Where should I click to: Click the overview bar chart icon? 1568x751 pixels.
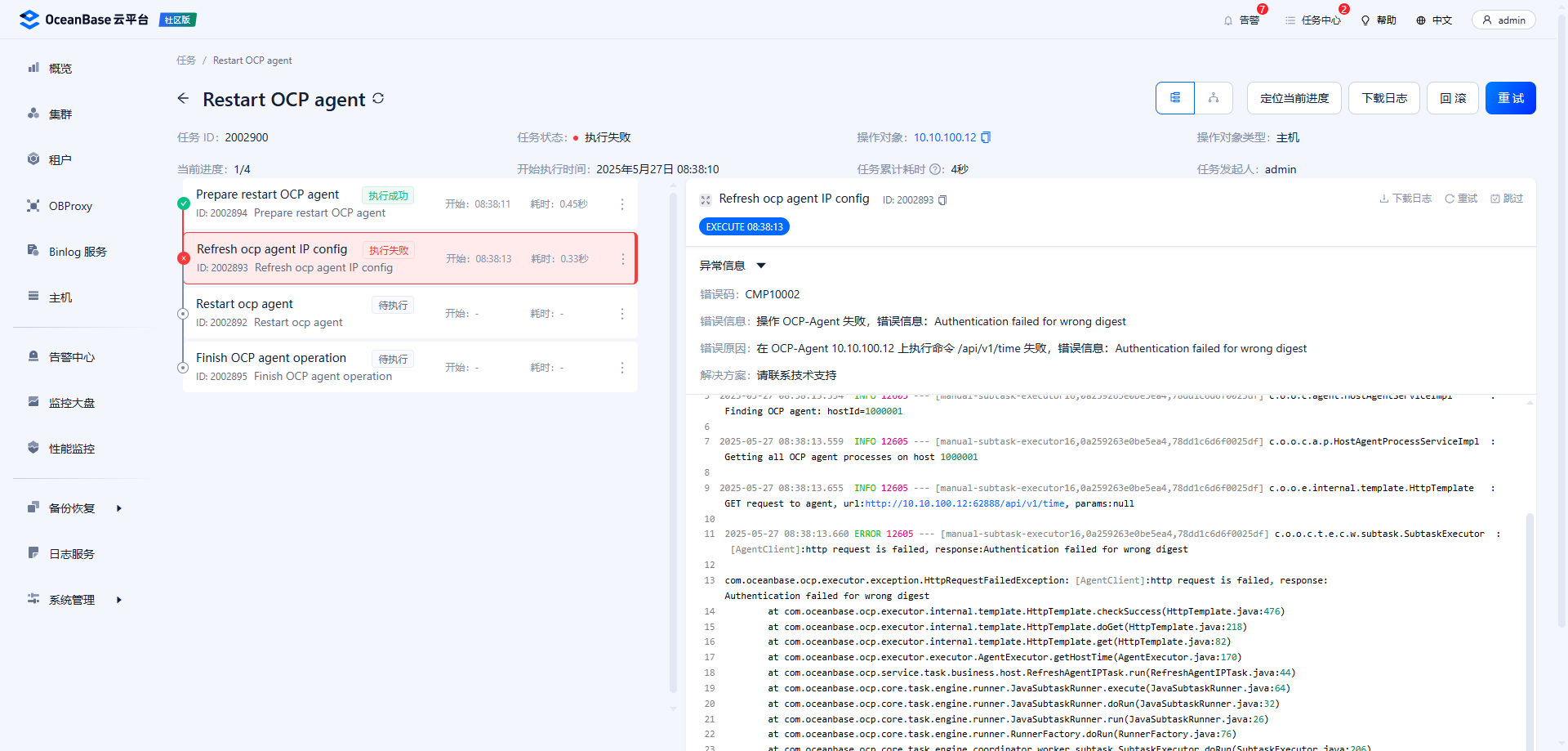(x=33, y=68)
